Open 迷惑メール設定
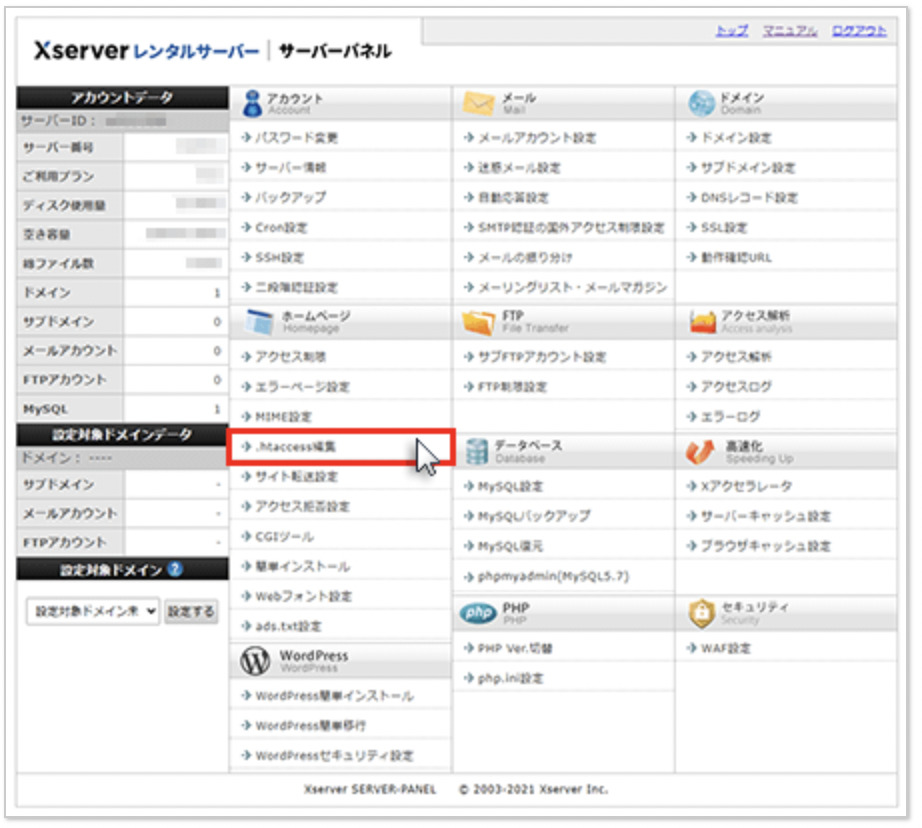922x828 pixels. [x=519, y=168]
